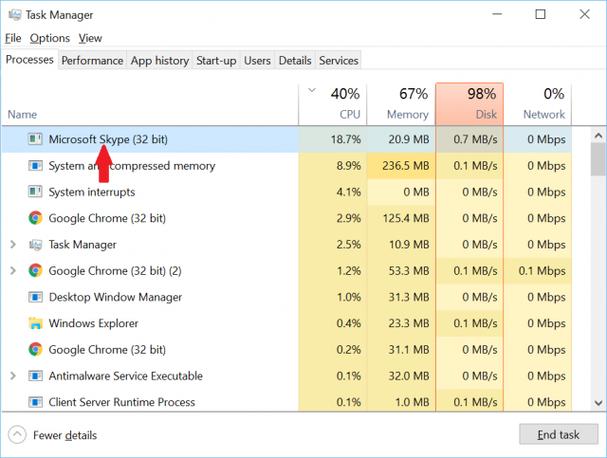
Task: Click the 236.5 MB memory cell
Action: coord(401,166)
